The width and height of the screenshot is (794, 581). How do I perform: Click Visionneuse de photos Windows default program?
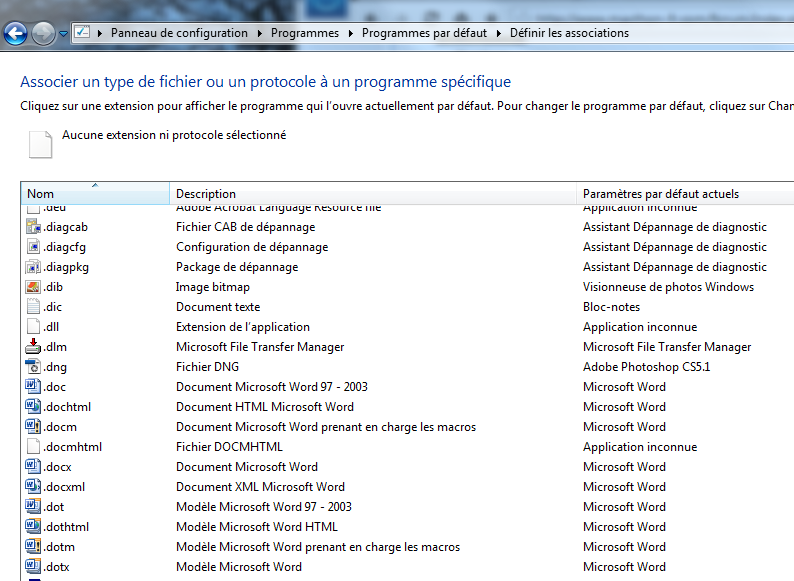pyautogui.click(x=668, y=287)
